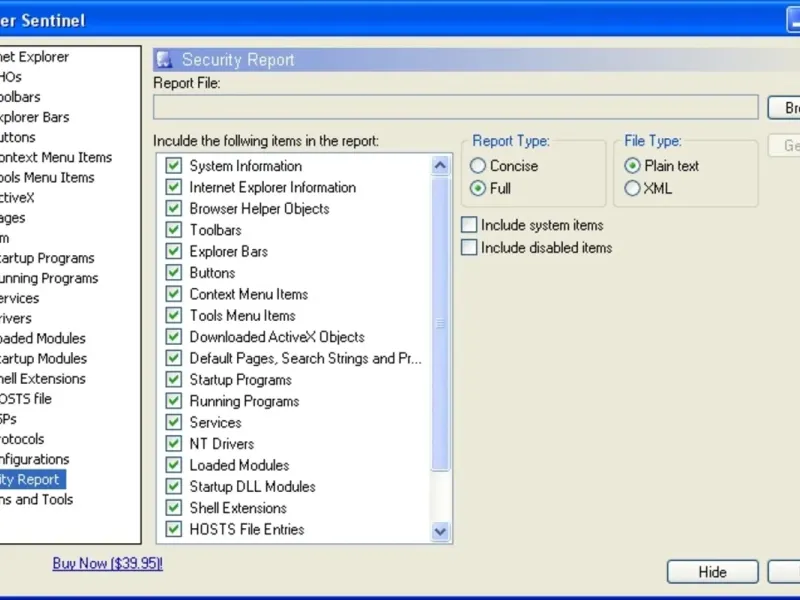The width and height of the screenshot is (800, 600).
Task: Select Explorer Bars in the left tree
Action: point(34,117)
